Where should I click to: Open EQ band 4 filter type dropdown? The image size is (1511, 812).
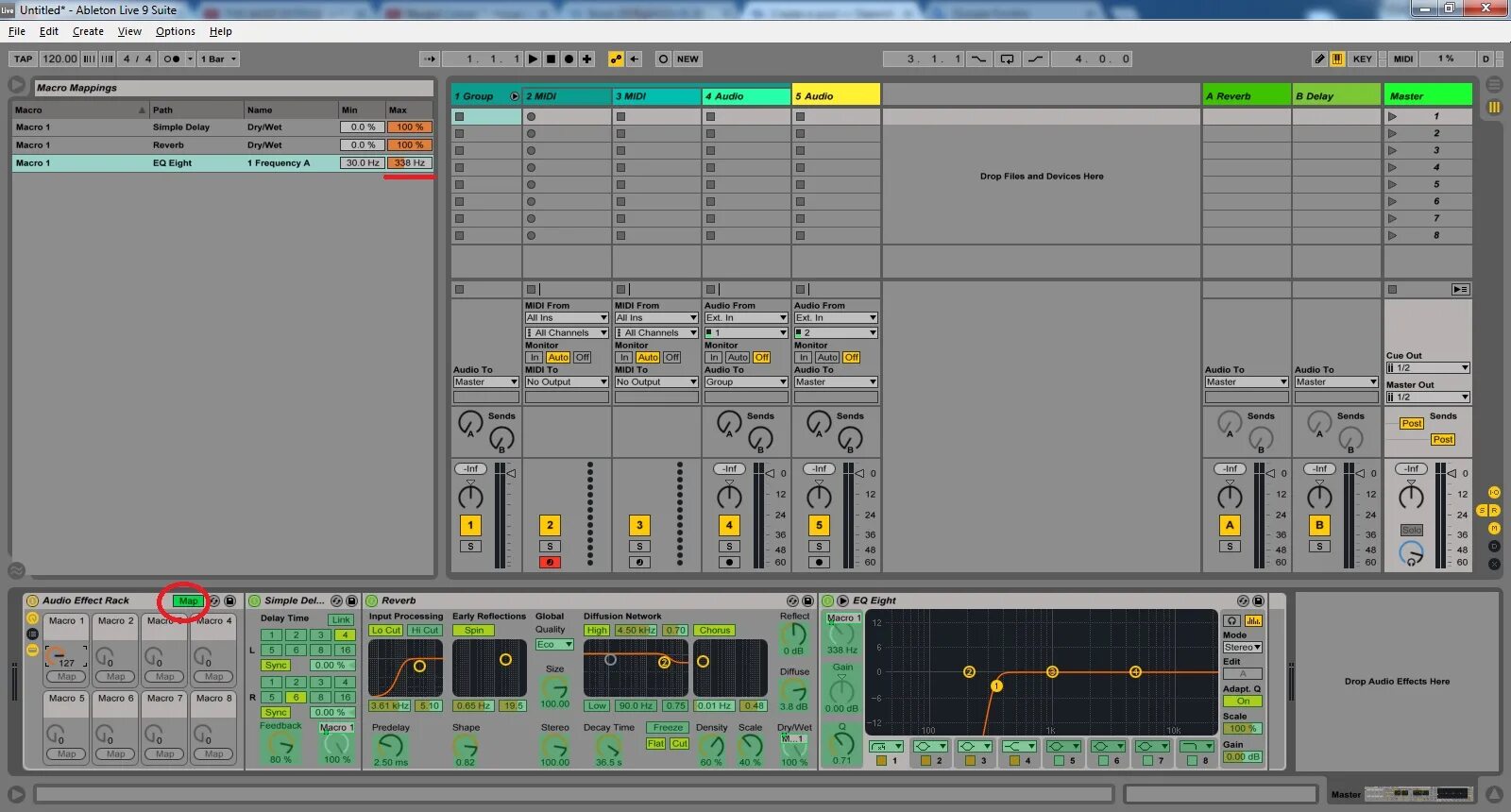pos(1019,747)
